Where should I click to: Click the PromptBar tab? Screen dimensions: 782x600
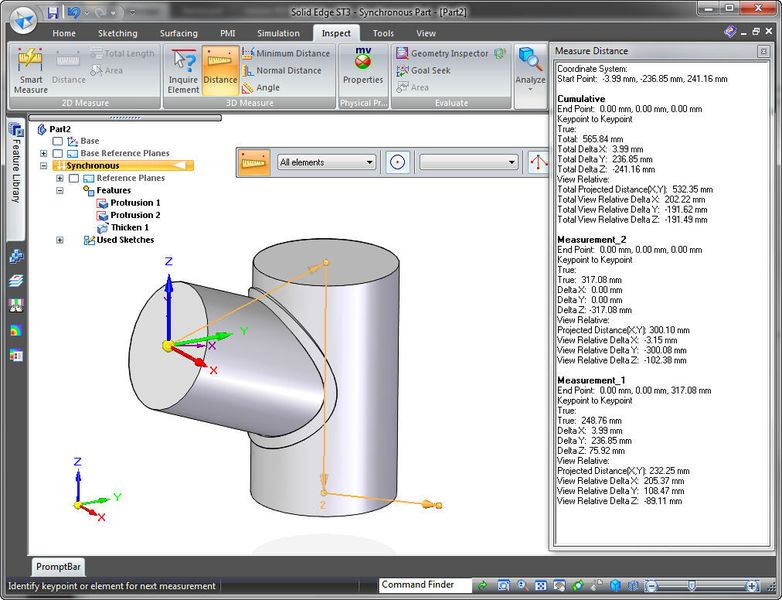point(58,567)
